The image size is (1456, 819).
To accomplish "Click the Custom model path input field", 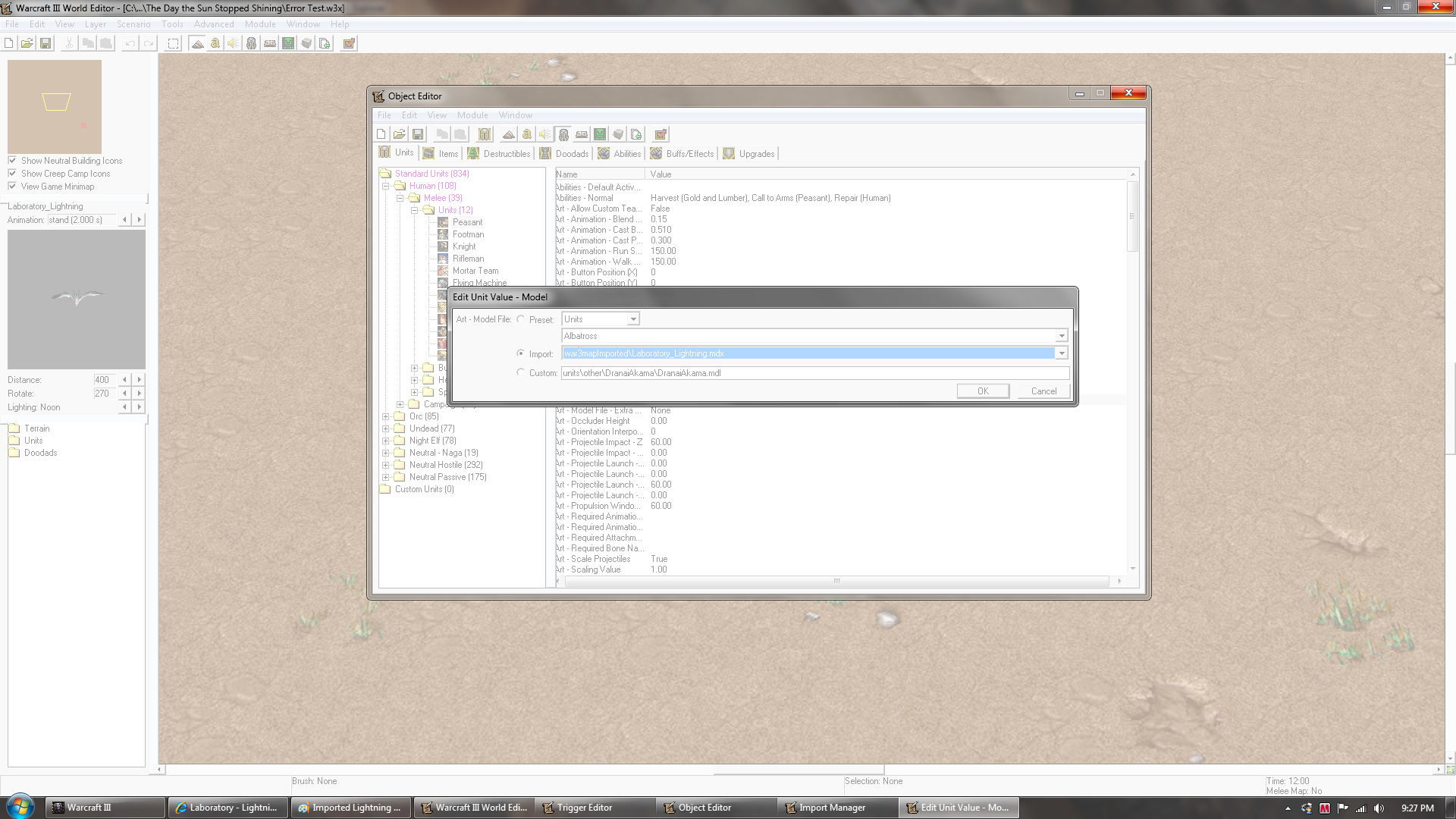I will tap(815, 373).
